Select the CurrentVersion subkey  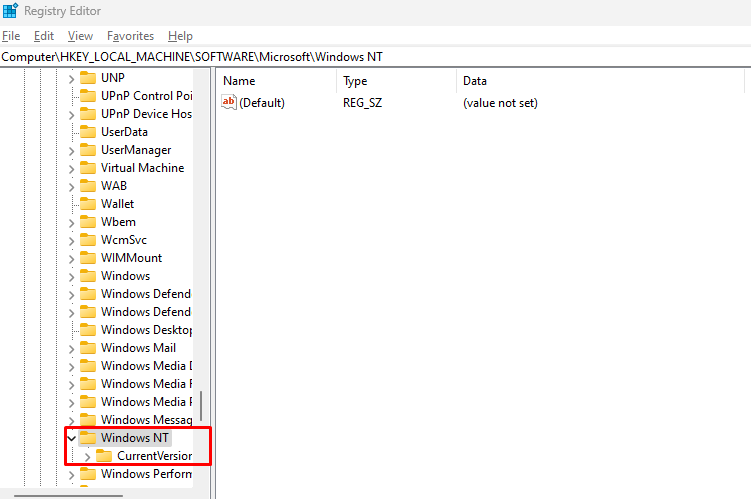pos(155,456)
